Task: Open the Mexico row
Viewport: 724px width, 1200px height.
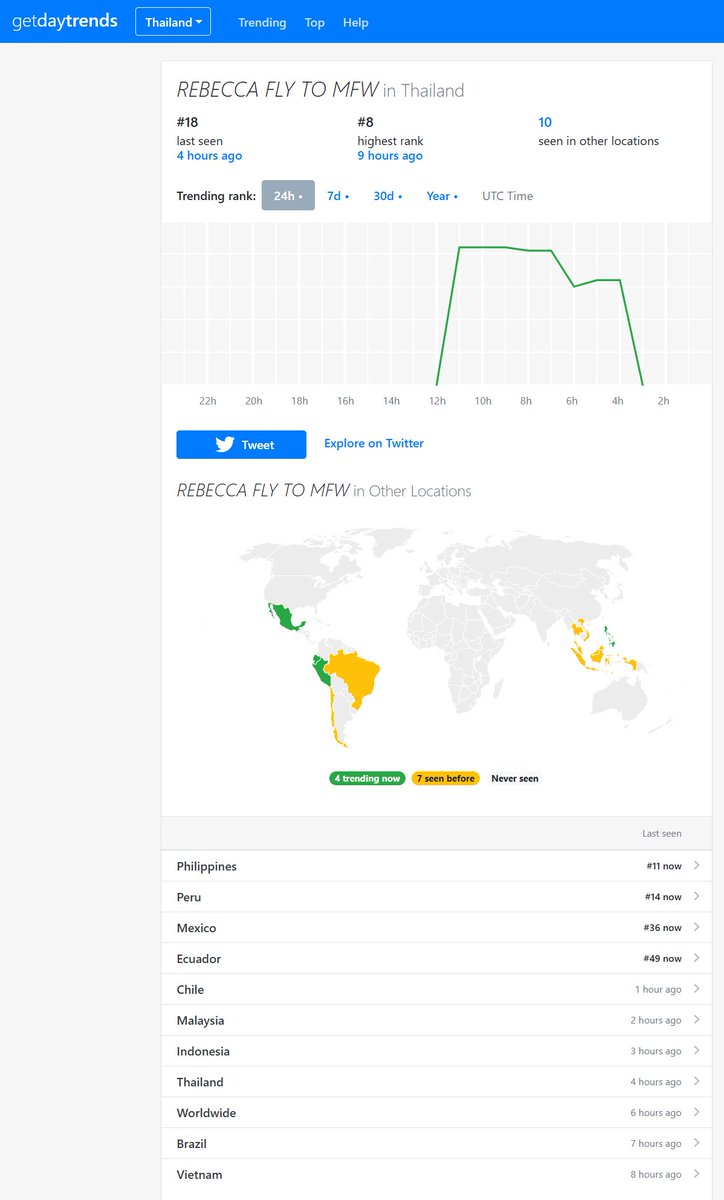Action: pyautogui.click(x=436, y=928)
